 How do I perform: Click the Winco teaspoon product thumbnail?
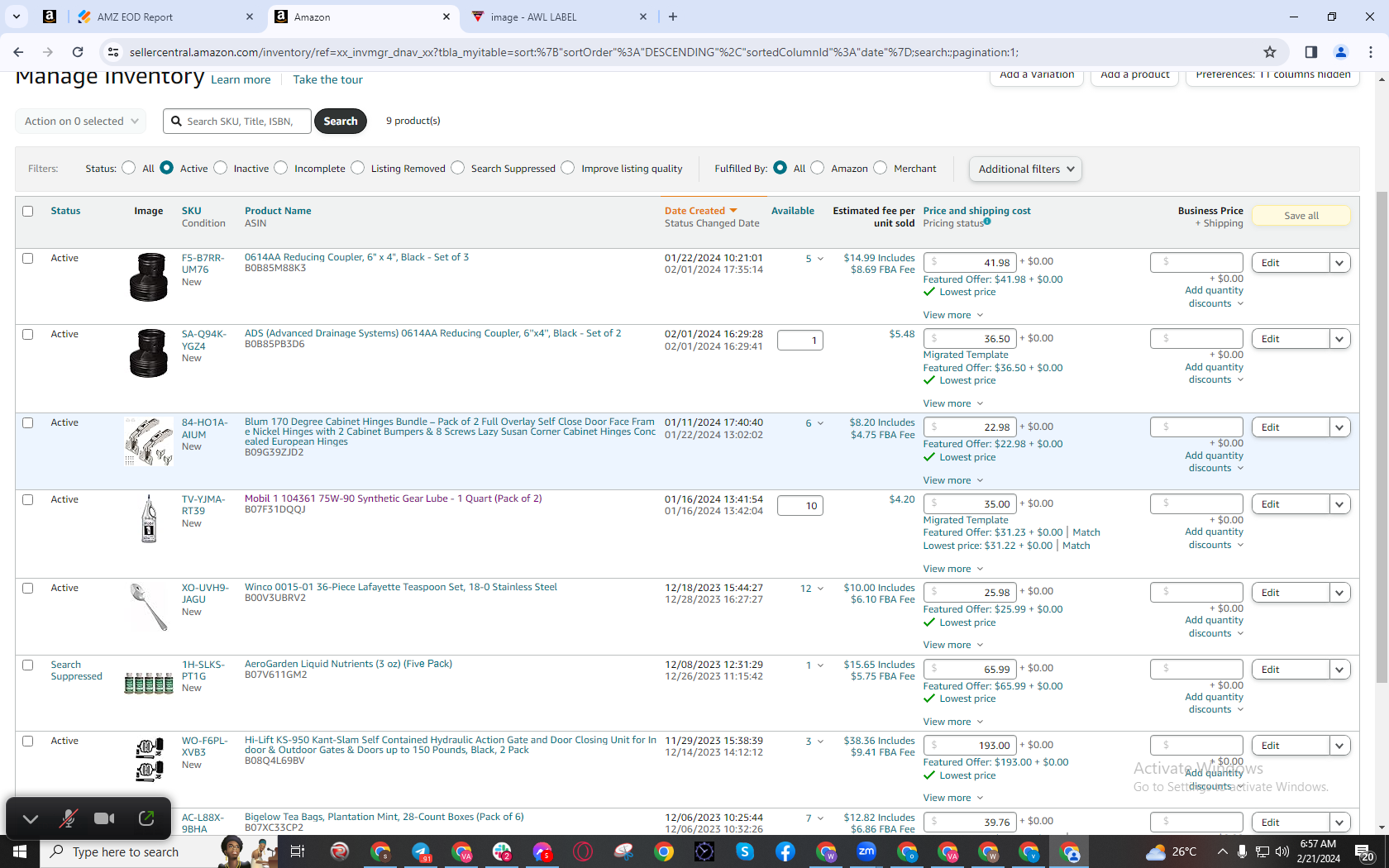point(149,607)
